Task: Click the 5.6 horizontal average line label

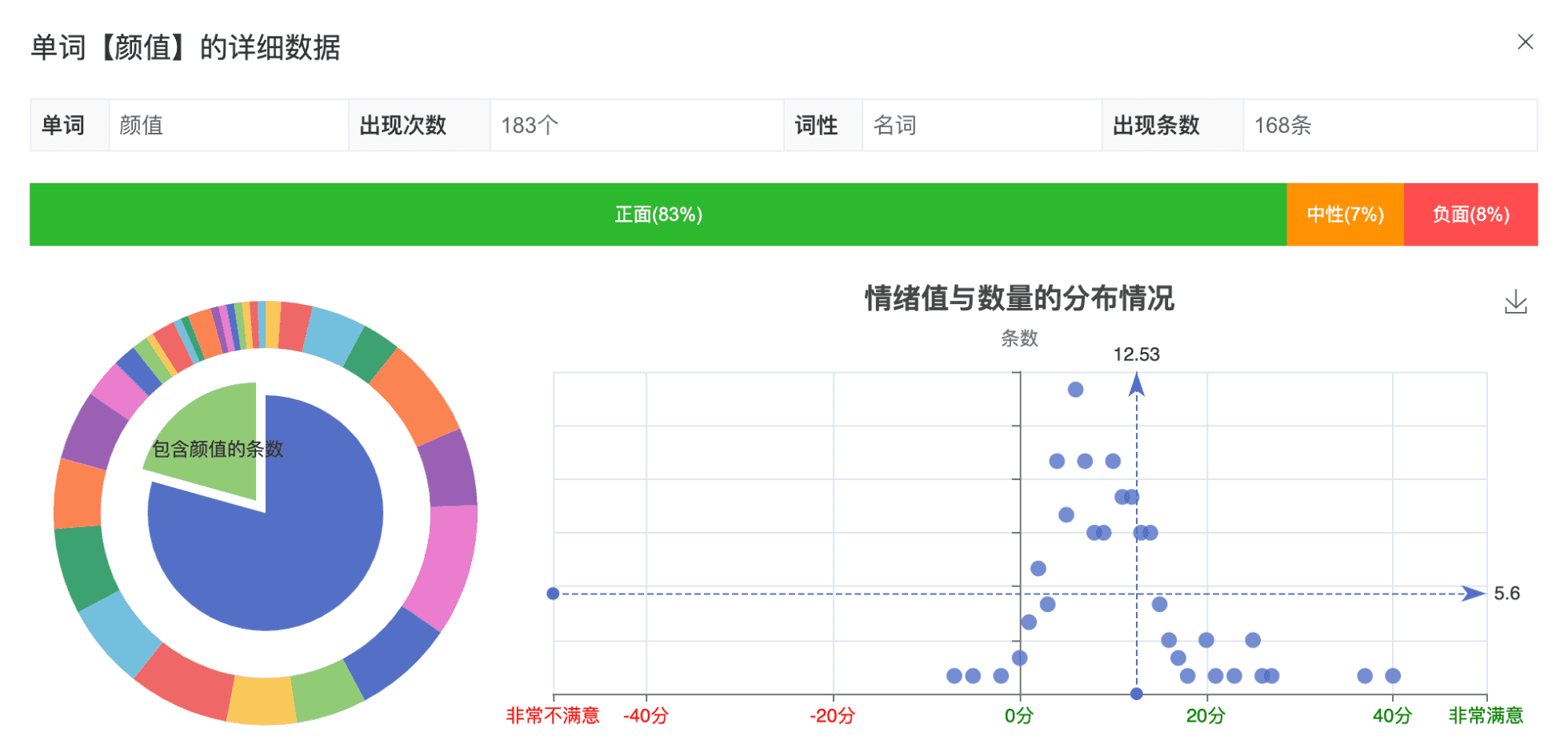Action: [1506, 594]
